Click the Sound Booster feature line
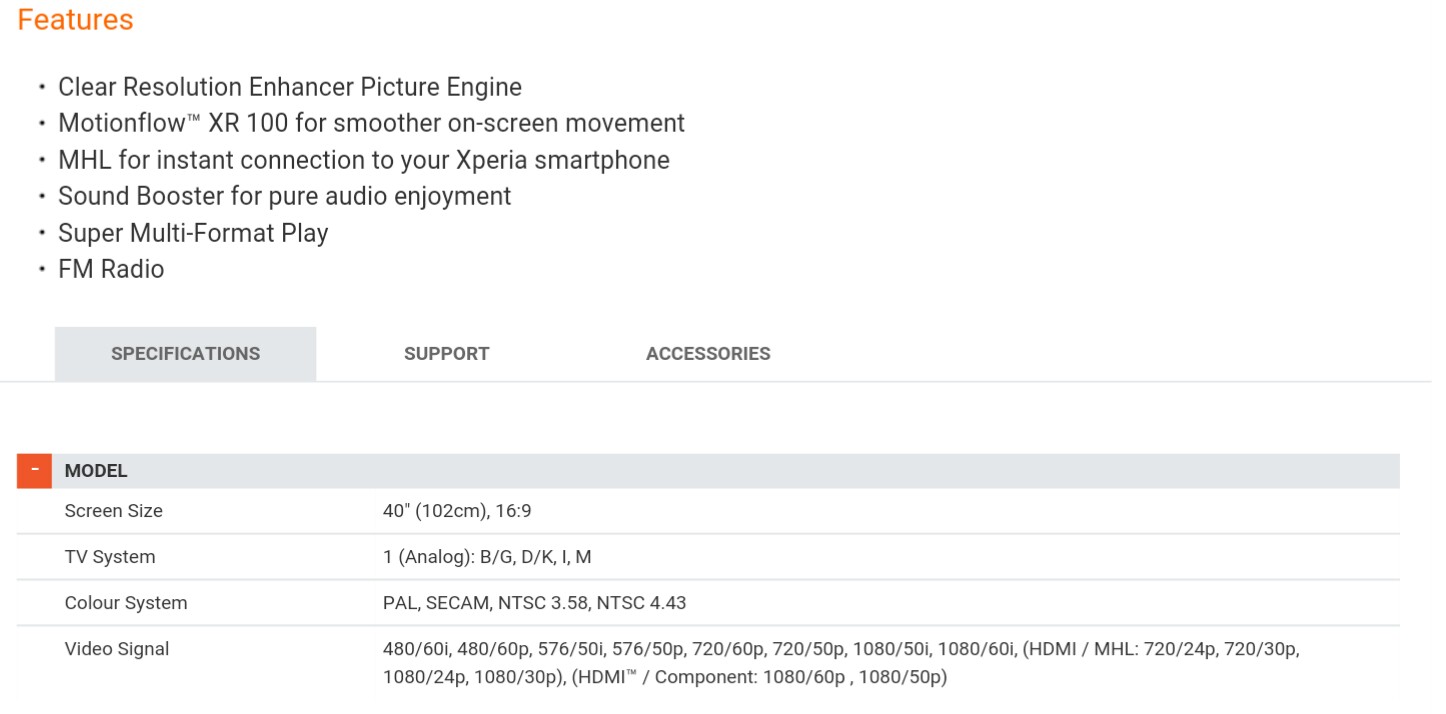Screen dimensions: 1446x714 pos(285,196)
